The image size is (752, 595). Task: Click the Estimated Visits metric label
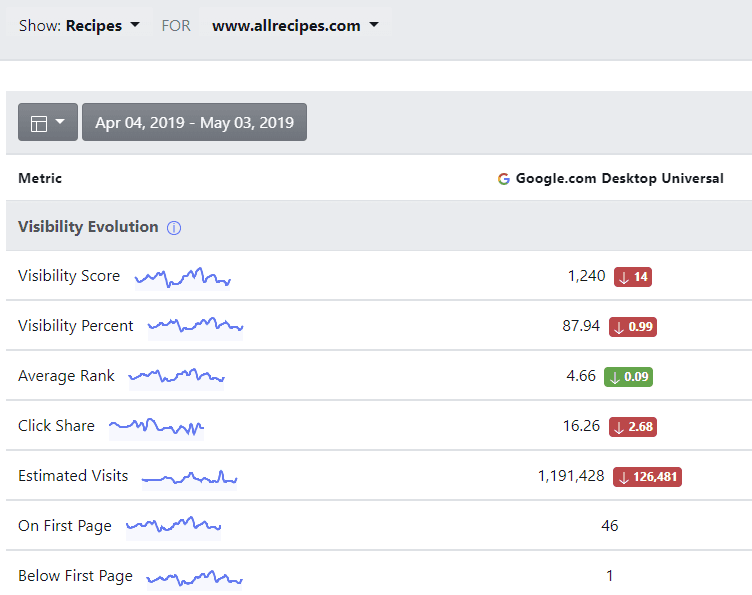(x=73, y=476)
